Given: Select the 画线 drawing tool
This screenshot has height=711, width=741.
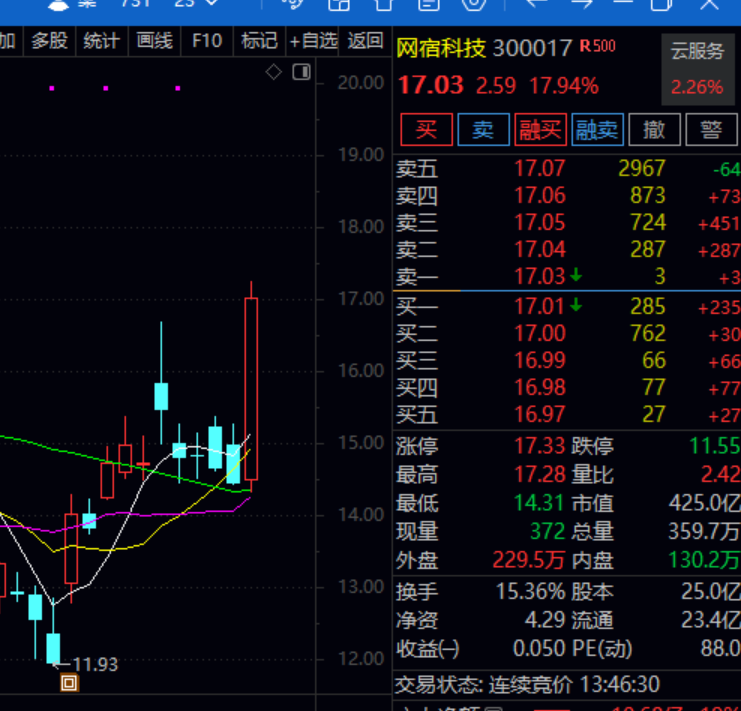Looking at the screenshot, I should click(x=154, y=41).
